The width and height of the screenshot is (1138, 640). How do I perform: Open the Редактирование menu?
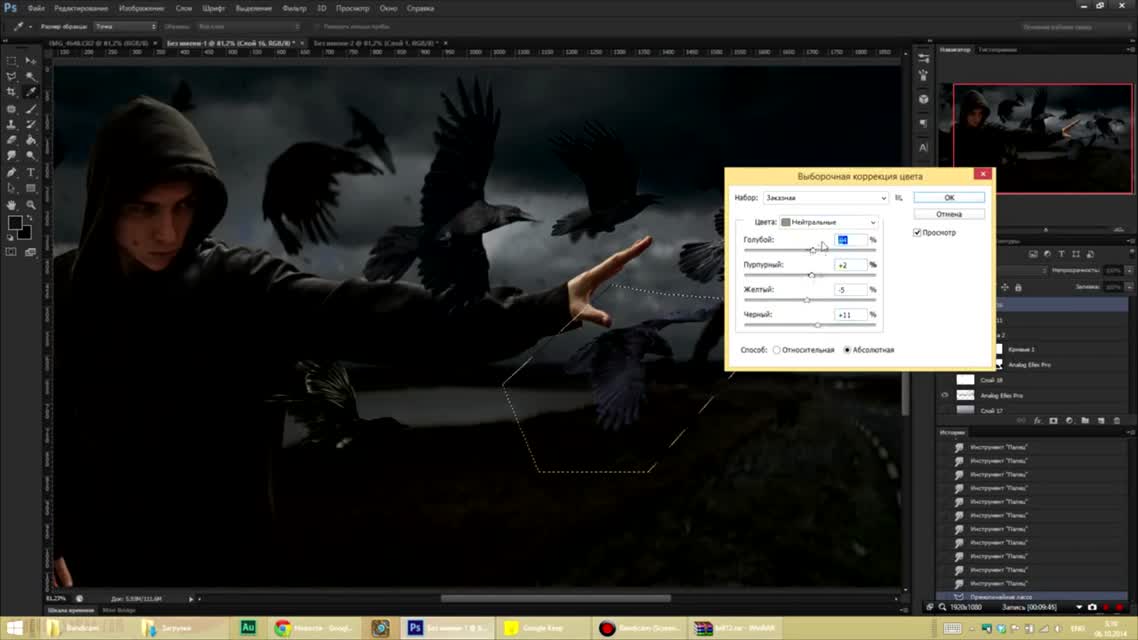pos(81,9)
